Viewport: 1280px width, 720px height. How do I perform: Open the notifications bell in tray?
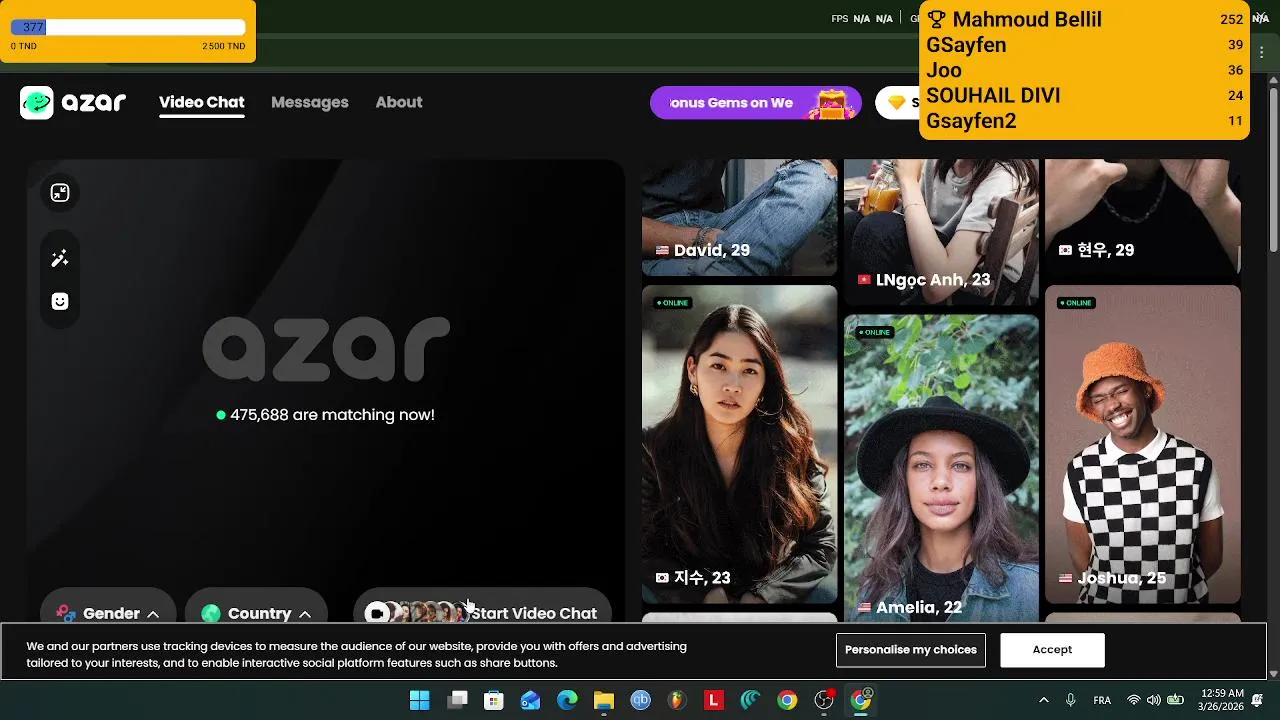pyautogui.click(x=1257, y=700)
